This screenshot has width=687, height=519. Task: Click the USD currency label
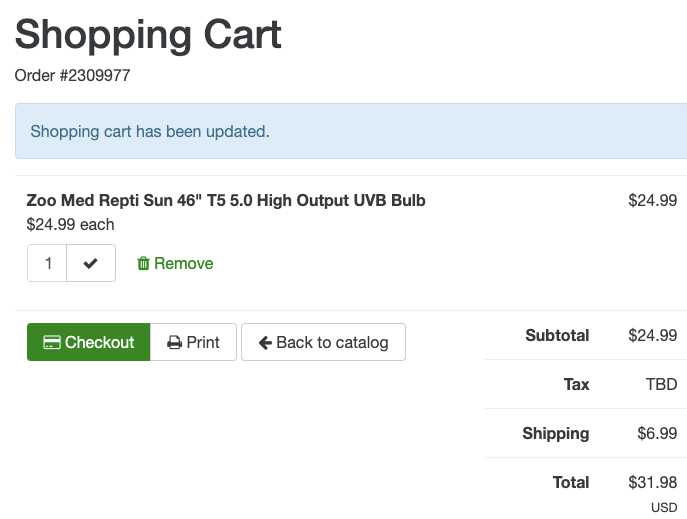pos(664,507)
